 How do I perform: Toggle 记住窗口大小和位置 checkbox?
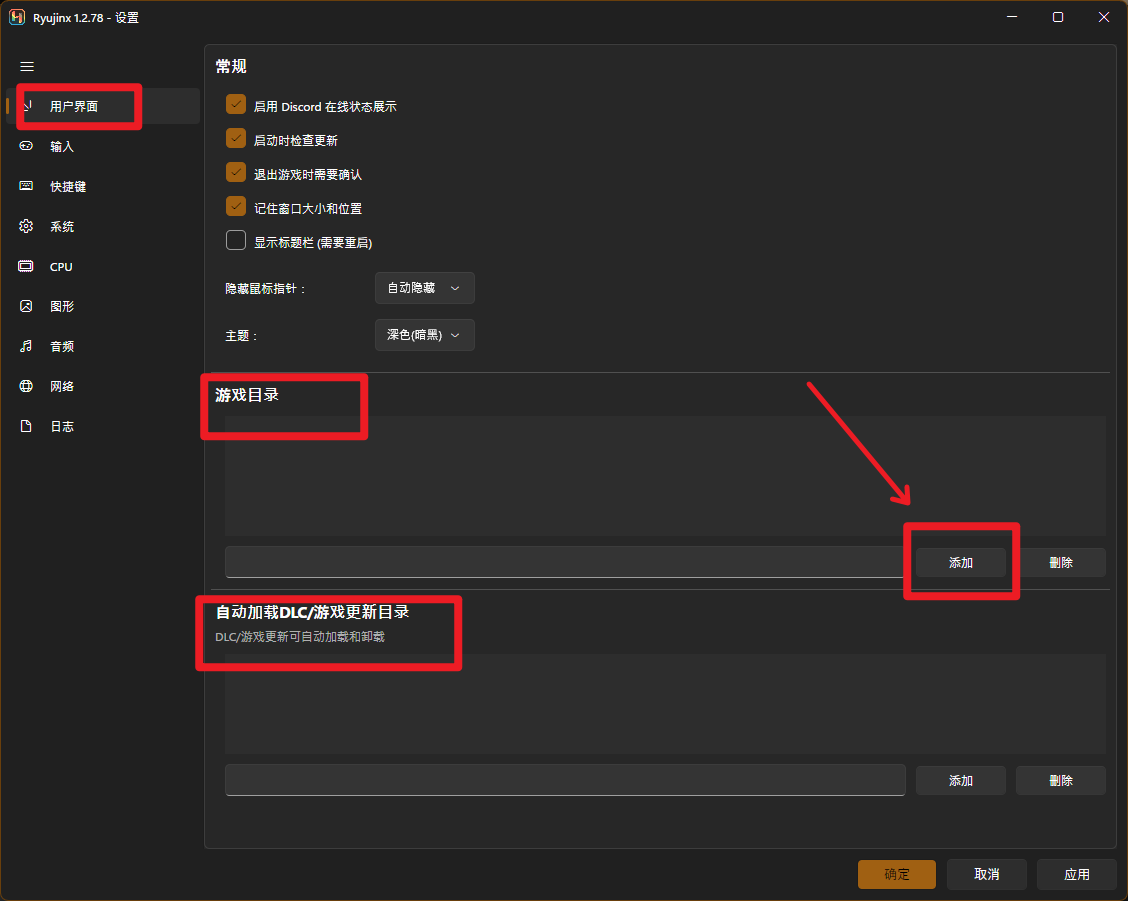[x=236, y=207]
